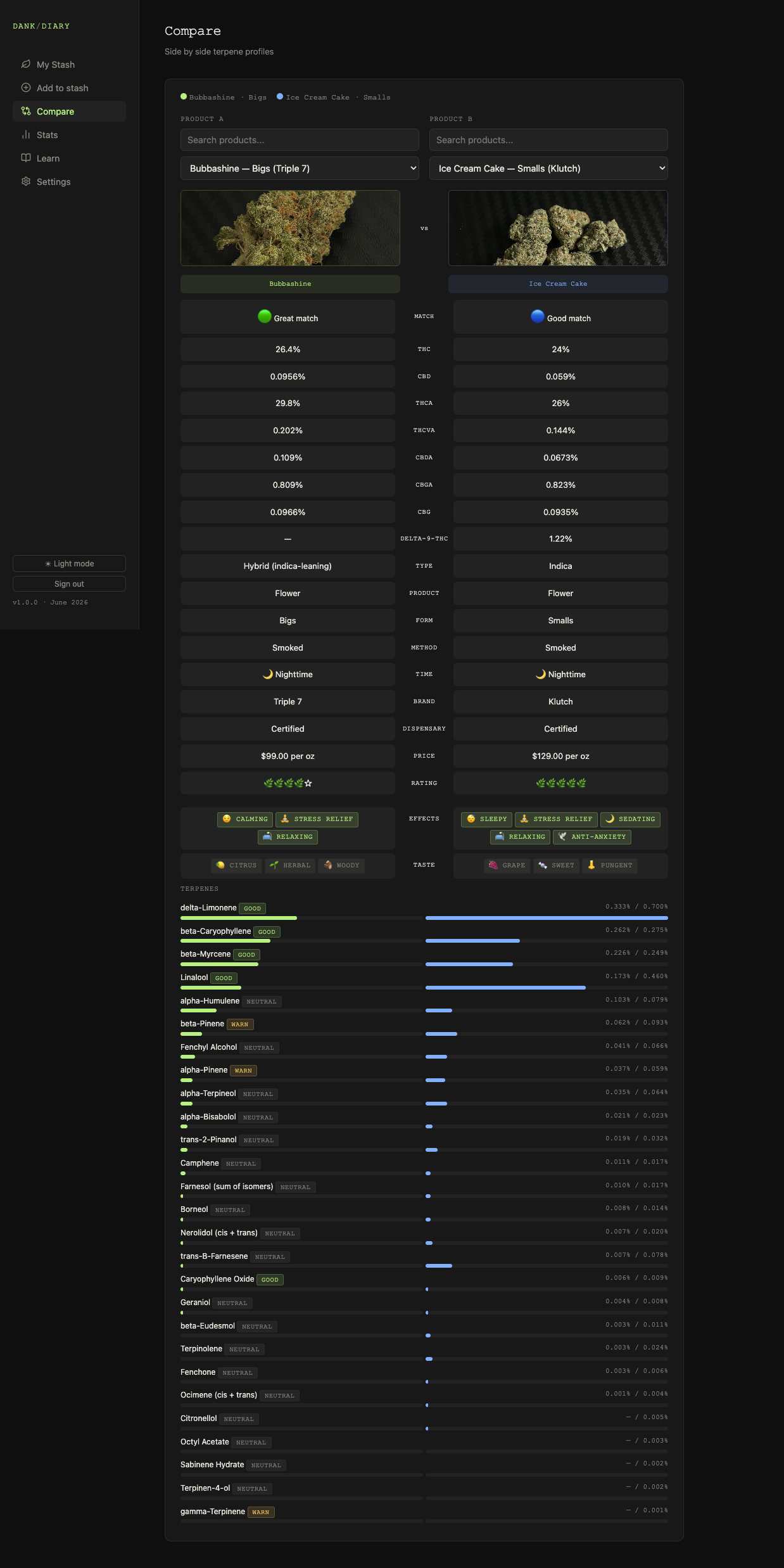Click the blue Good match circle icon
The height and width of the screenshot is (1568, 784).
pos(538,316)
